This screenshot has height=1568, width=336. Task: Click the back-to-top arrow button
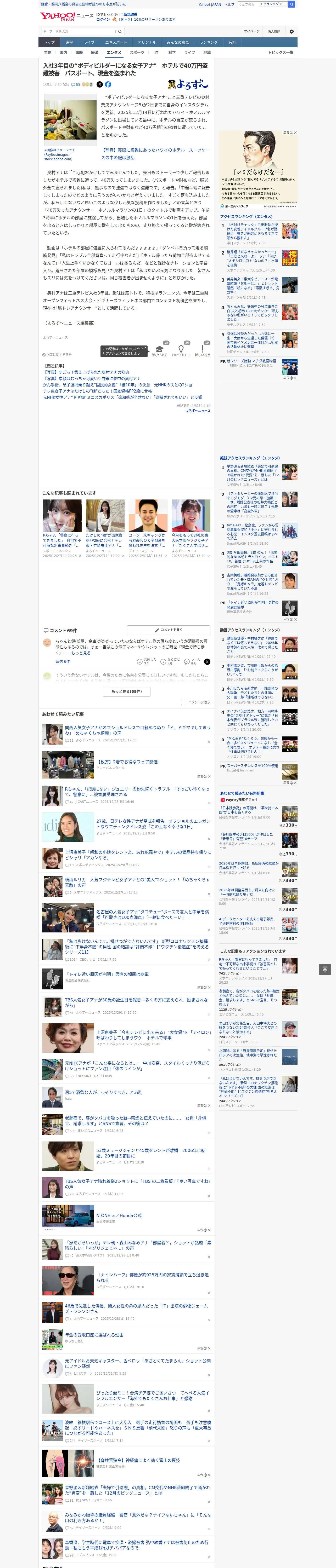[x=325, y=969]
